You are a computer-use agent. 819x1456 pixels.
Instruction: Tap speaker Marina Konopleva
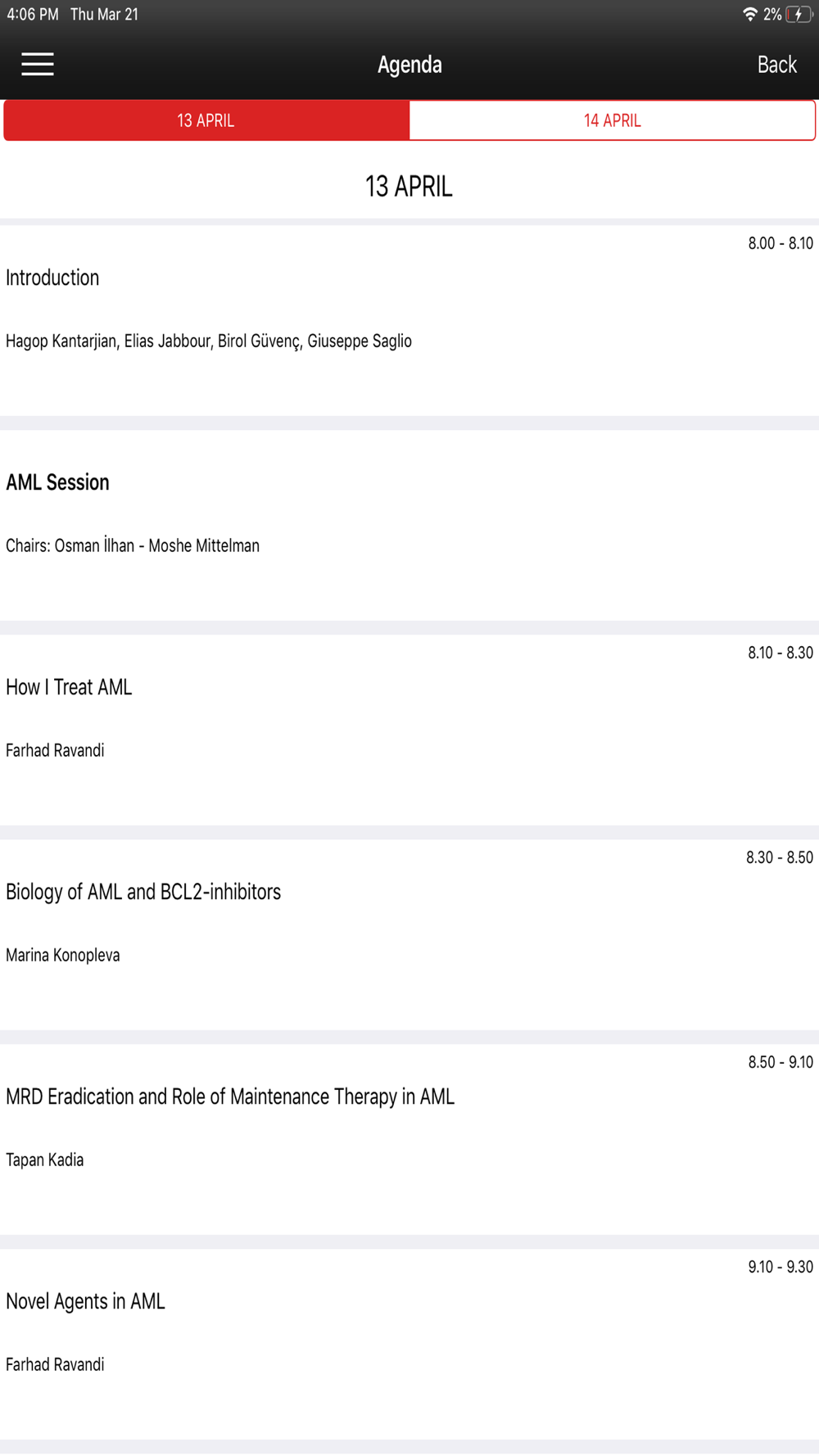(x=63, y=955)
